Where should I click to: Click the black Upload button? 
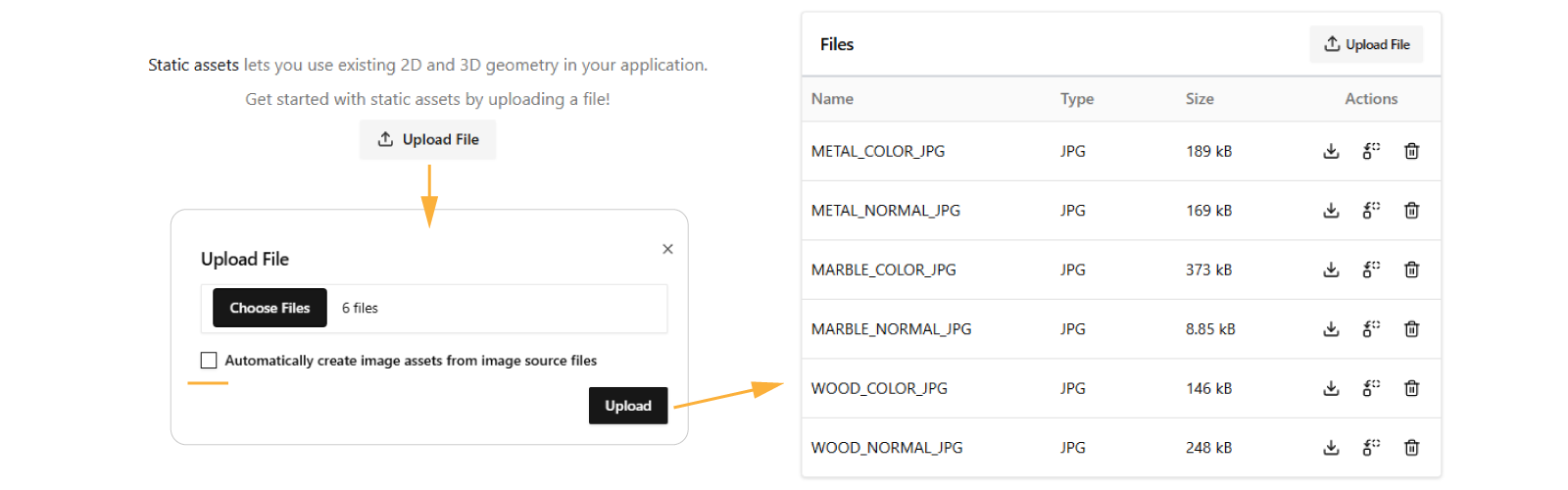(627, 406)
